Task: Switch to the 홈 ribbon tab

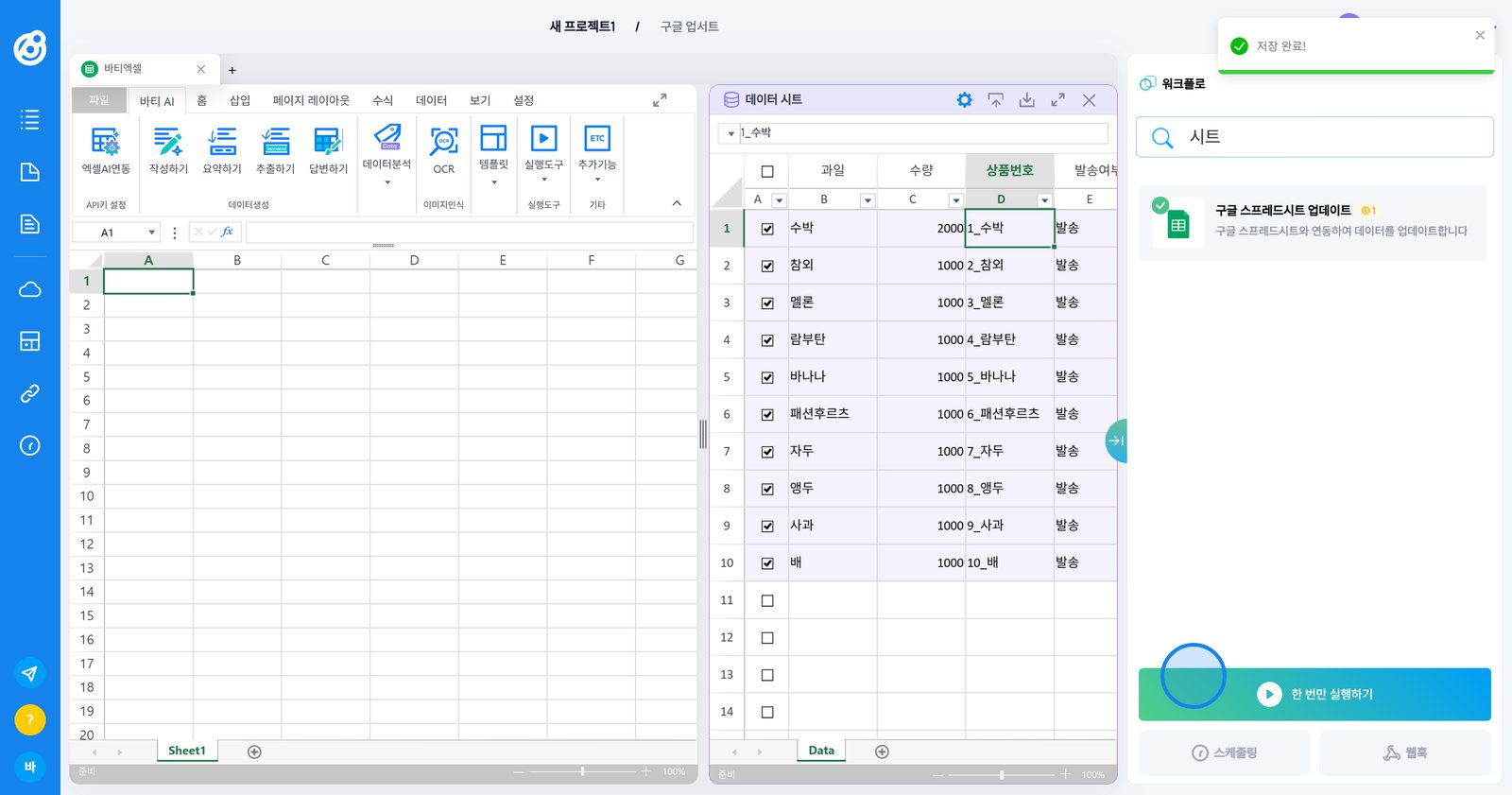Action: [201, 100]
